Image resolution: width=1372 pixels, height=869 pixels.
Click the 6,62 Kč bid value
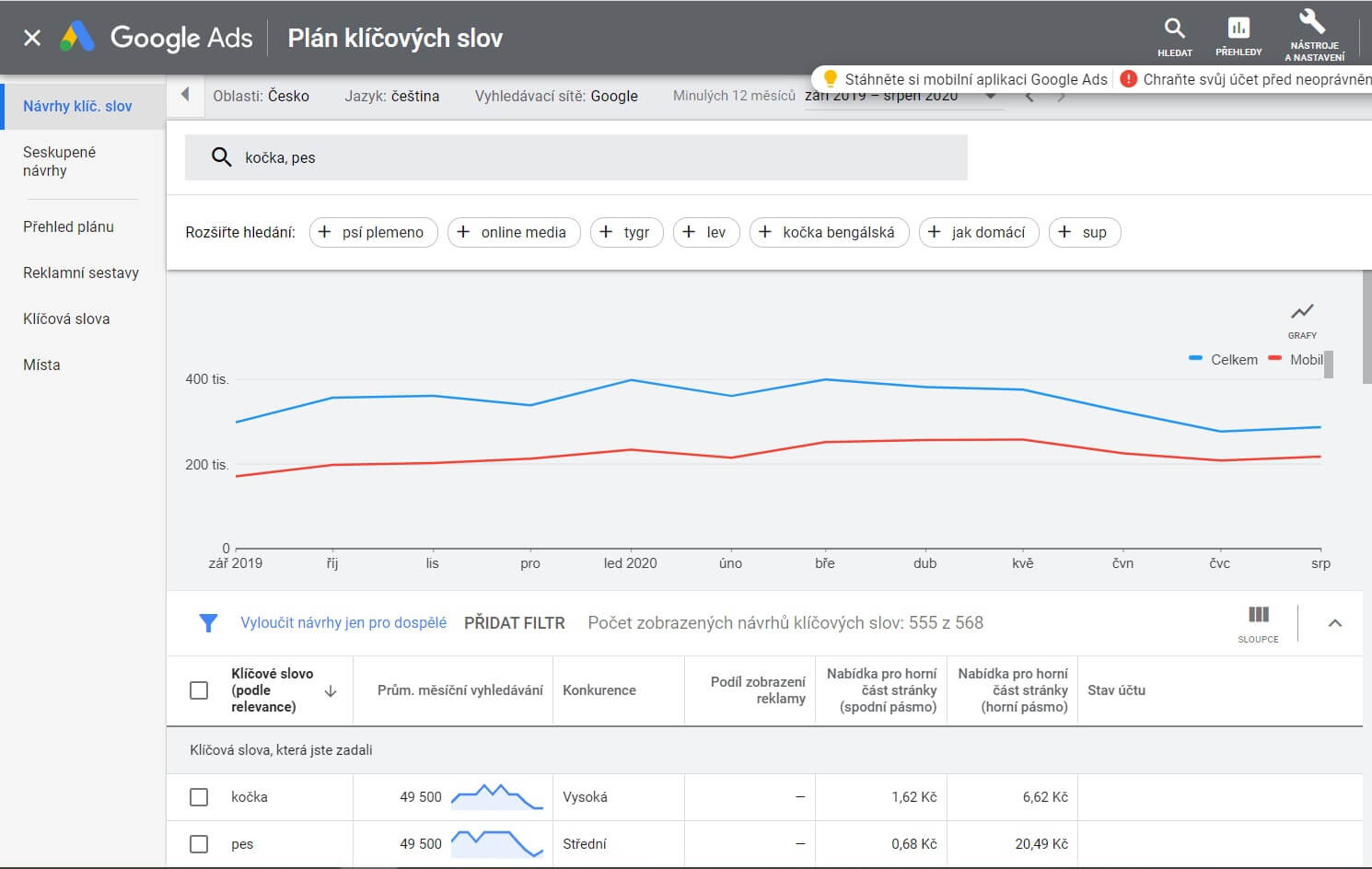[x=1045, y=797]
